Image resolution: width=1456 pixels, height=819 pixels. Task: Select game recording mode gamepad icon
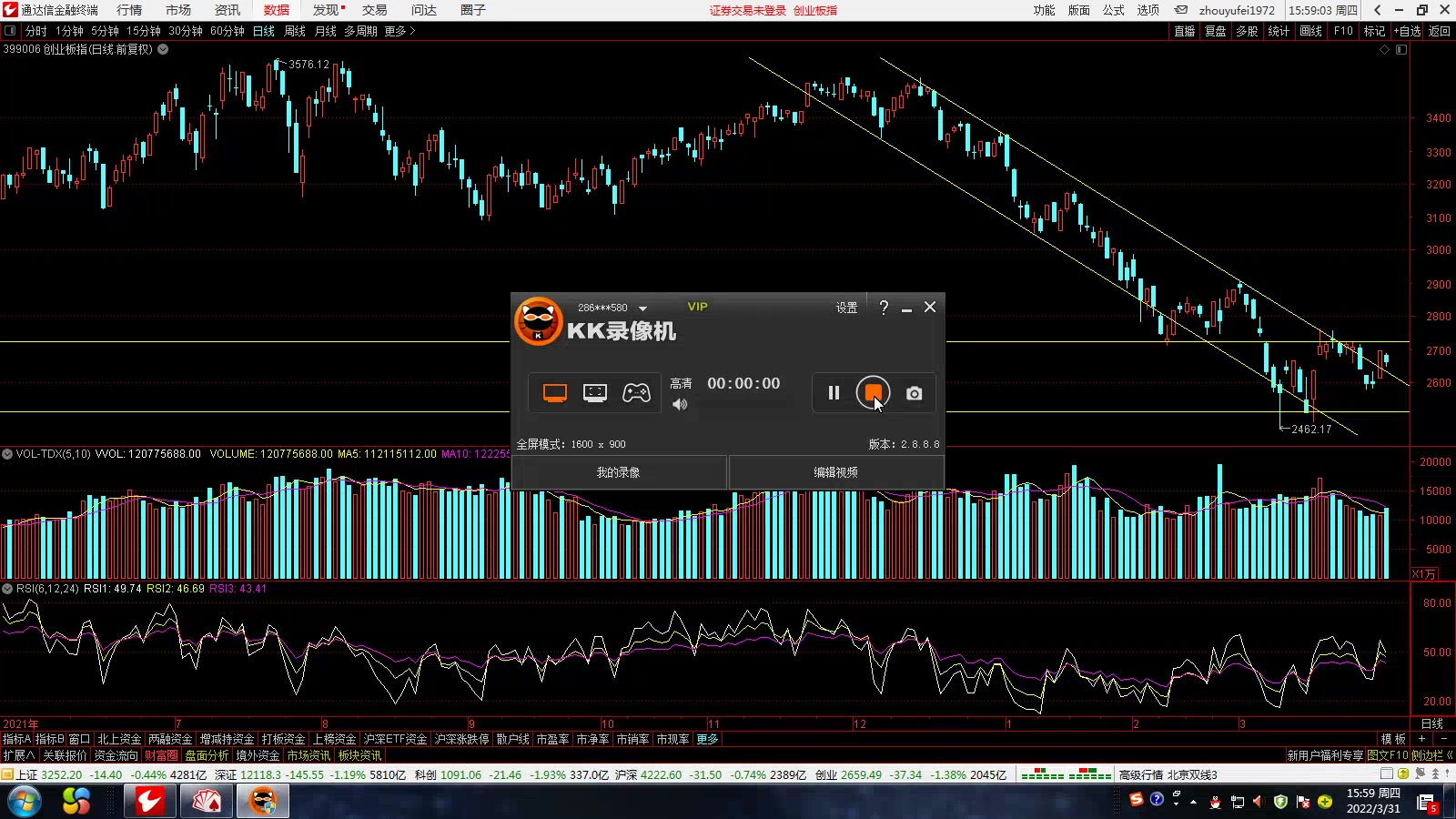pyautogui.click(x=636, y=393)
